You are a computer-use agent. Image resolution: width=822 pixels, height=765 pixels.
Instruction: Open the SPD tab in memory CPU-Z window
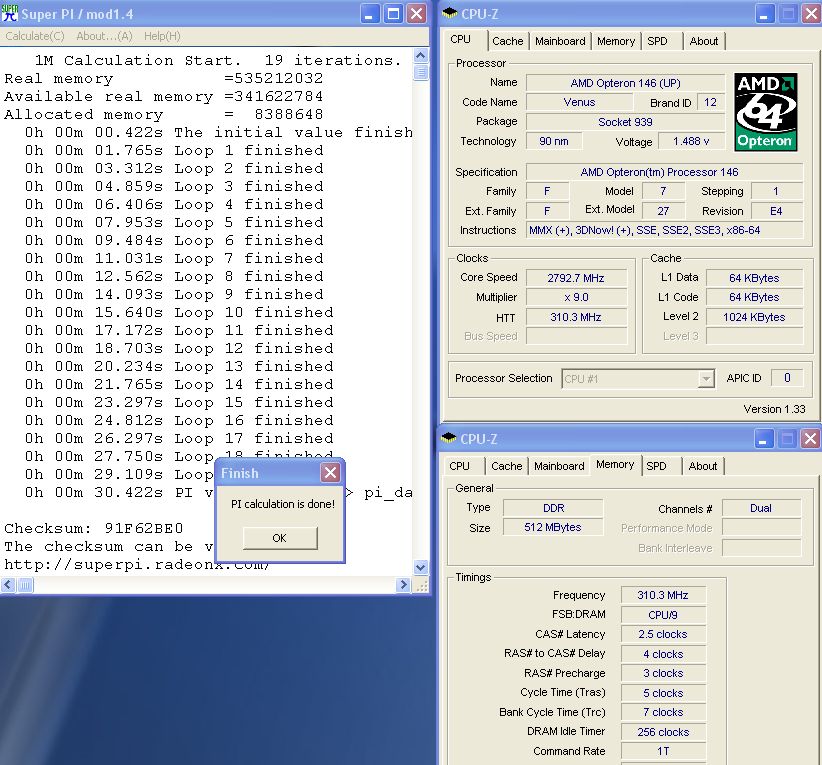tap(656, 466)
